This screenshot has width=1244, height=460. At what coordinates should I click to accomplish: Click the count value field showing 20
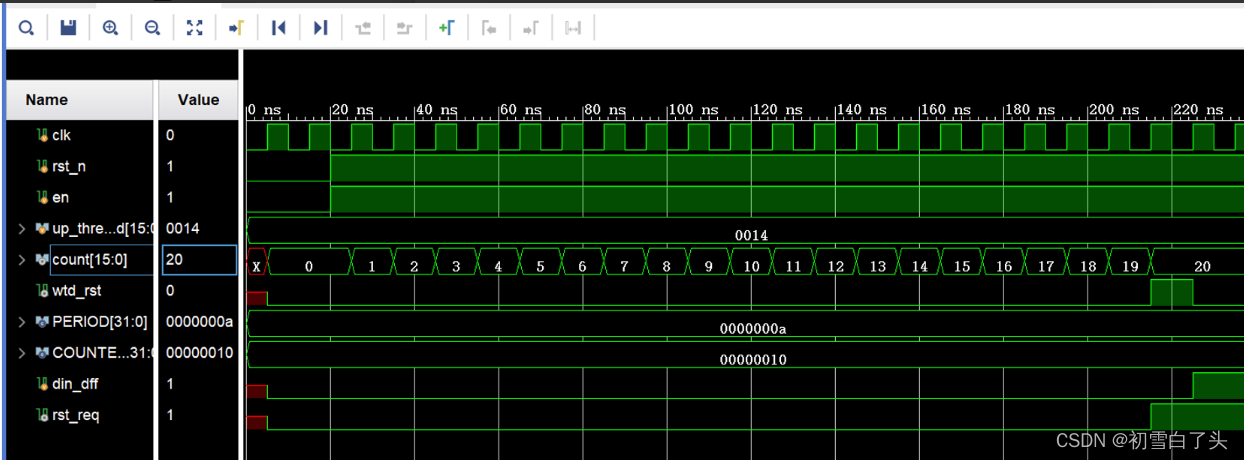point(199,260)
